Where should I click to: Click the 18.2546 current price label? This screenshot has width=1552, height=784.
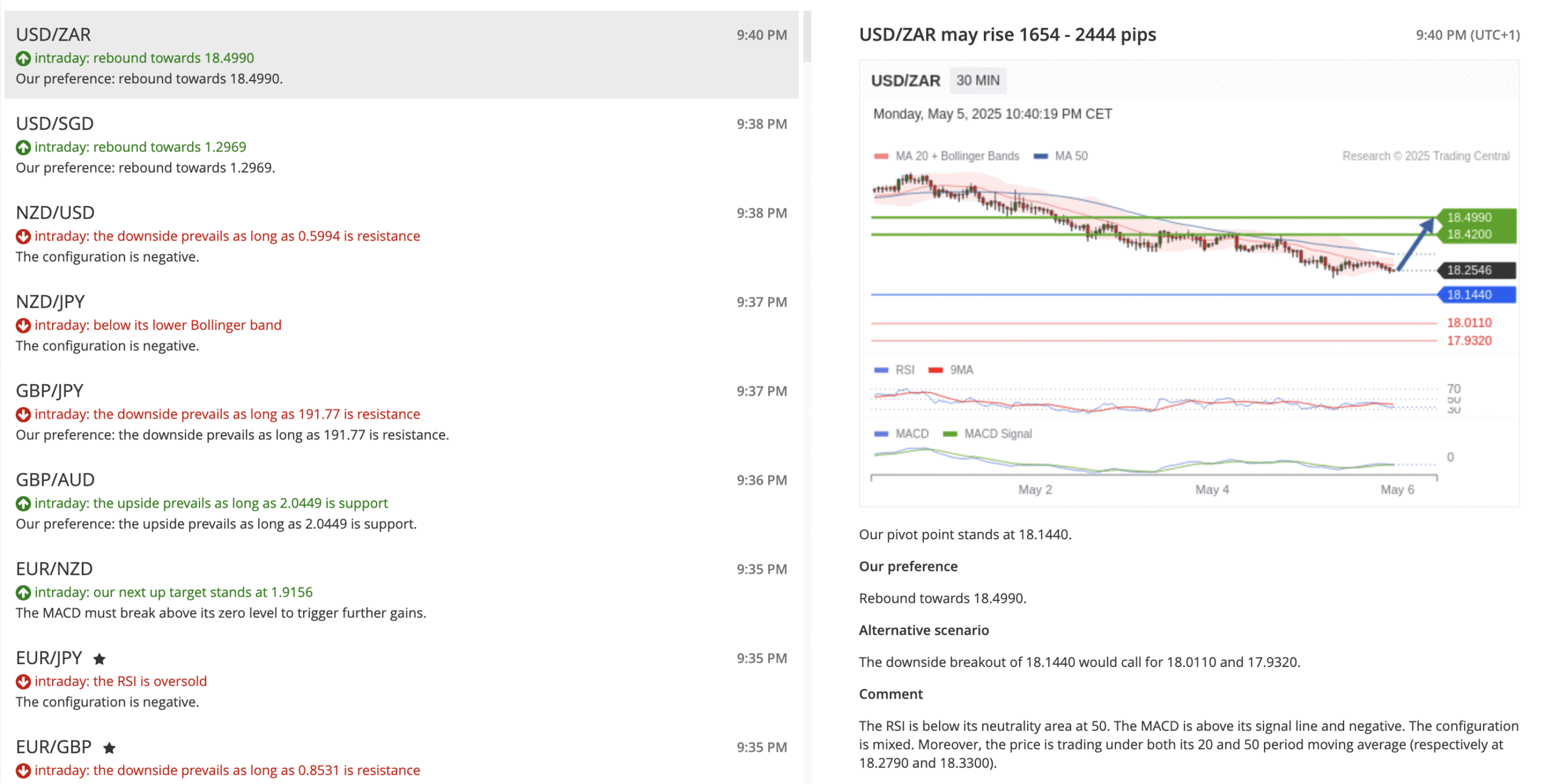pyautogui.click(x=1476, y=270)
